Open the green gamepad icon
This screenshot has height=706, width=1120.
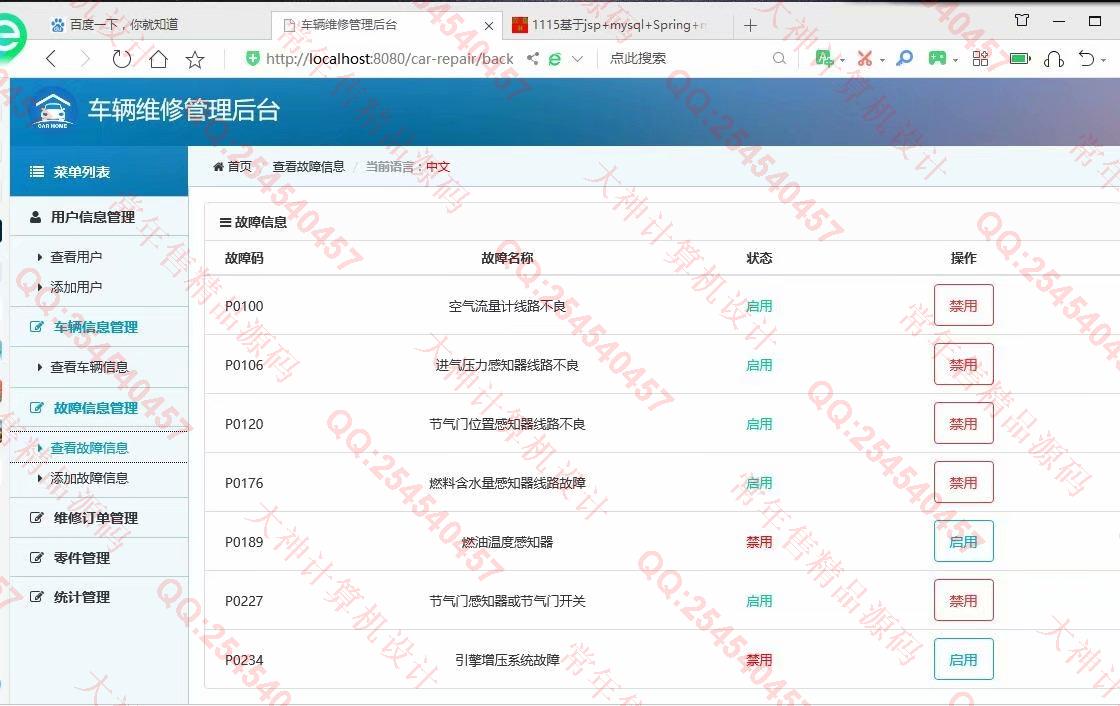click(937, 58)
